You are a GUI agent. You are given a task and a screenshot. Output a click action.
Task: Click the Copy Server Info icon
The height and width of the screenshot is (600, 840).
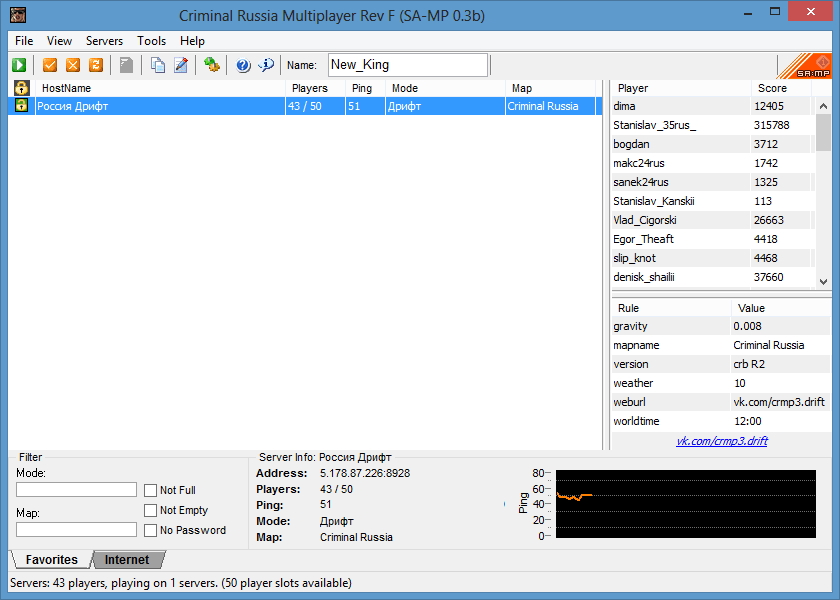tap(158, 65)
